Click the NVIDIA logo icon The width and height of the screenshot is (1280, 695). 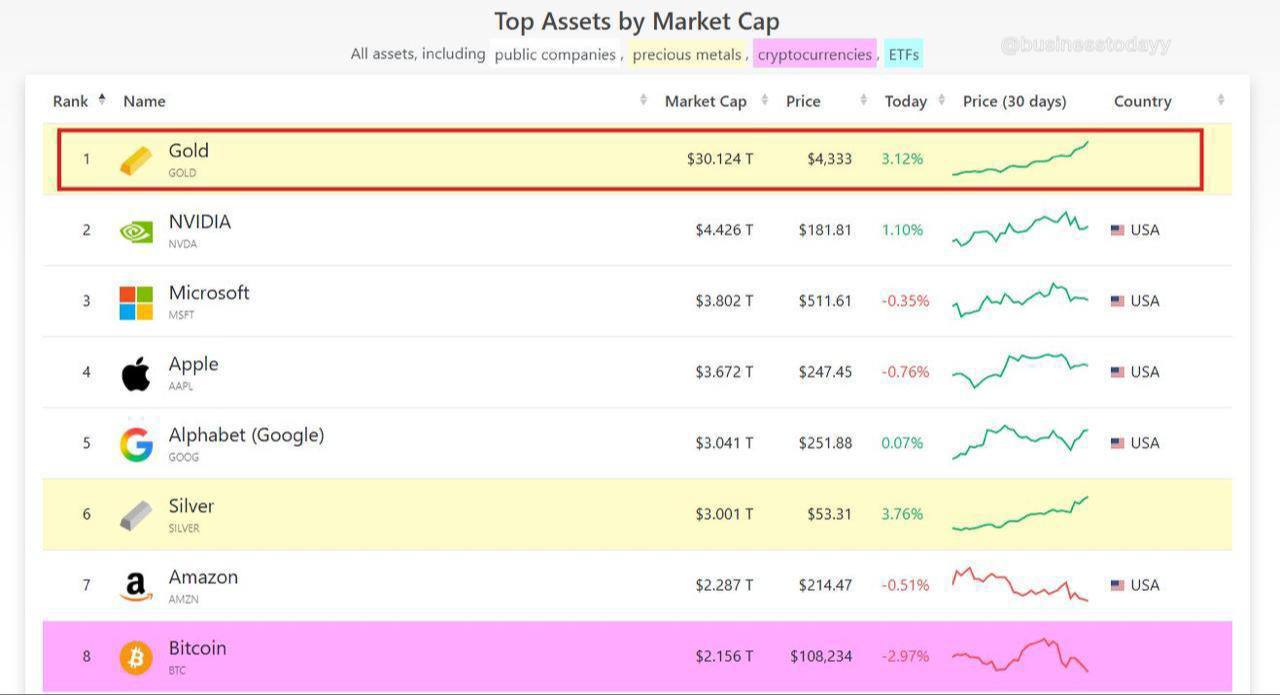tap(136, 231)
